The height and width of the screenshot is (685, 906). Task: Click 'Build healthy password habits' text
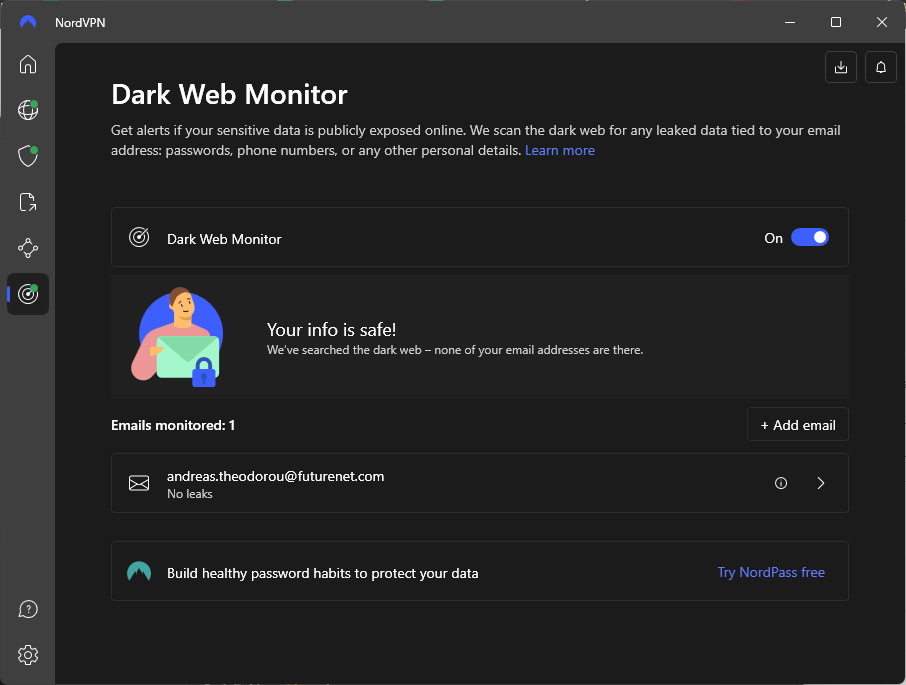click(x=322, y=574)
